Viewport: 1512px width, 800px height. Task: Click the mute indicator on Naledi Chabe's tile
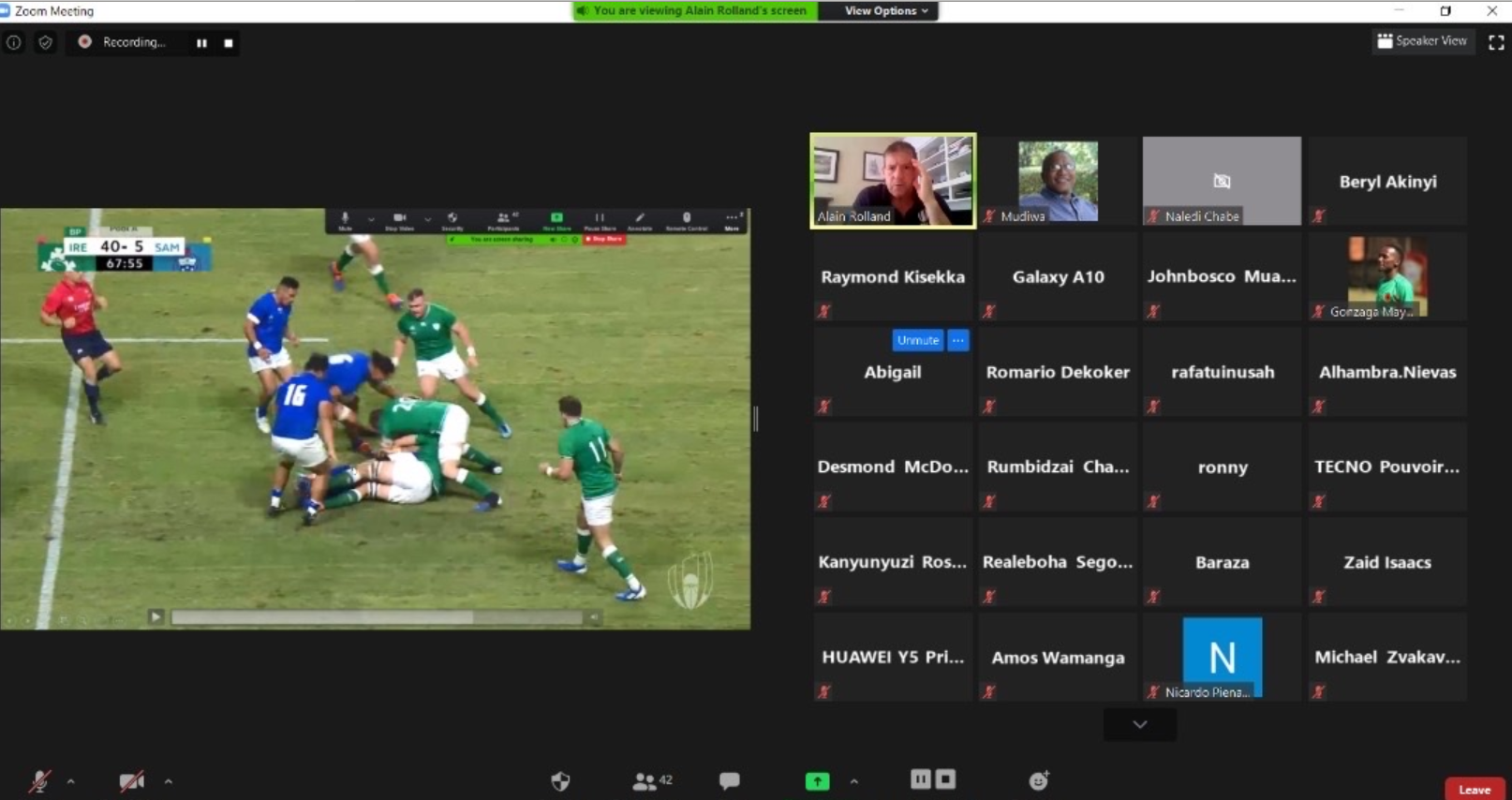tap(1154, 216)
